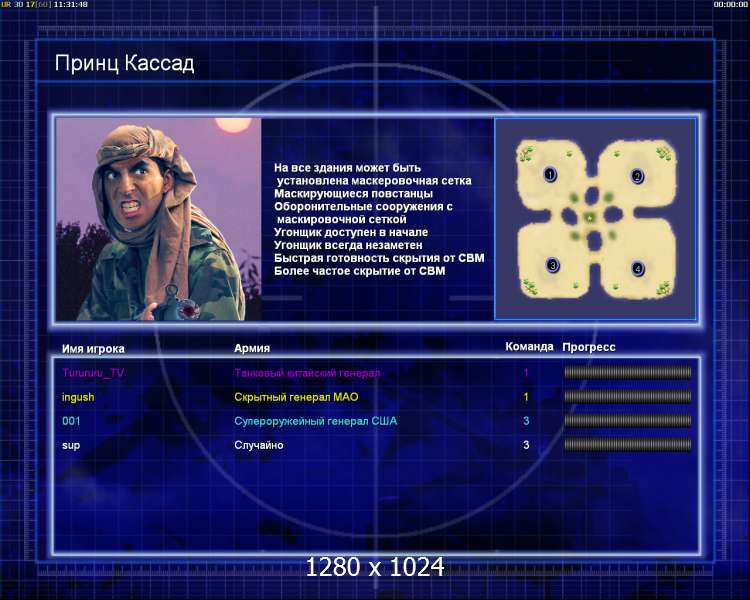Click sup's loading progress bar
750x600 pixels.
[x=628, y=445]
